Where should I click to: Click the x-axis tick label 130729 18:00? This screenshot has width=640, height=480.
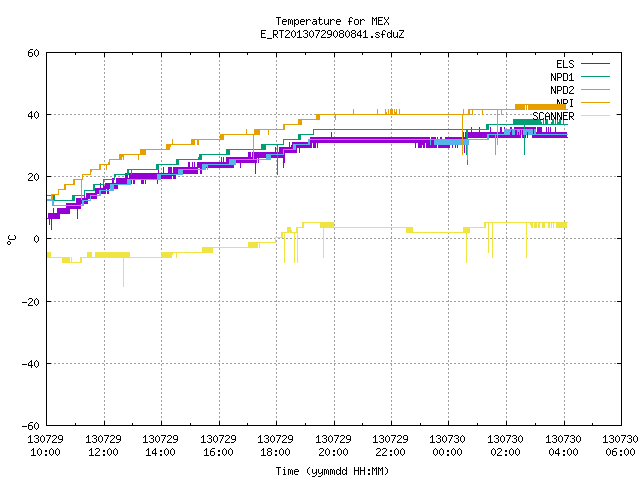(x=276, y=446)
